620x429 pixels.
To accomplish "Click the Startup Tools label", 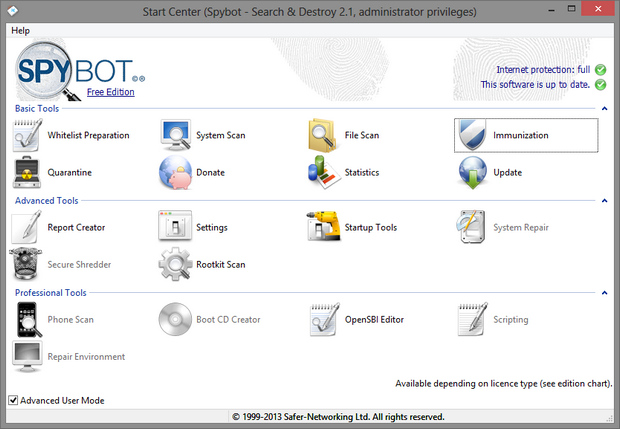I will pyautogui.click(x=371, y=227).
